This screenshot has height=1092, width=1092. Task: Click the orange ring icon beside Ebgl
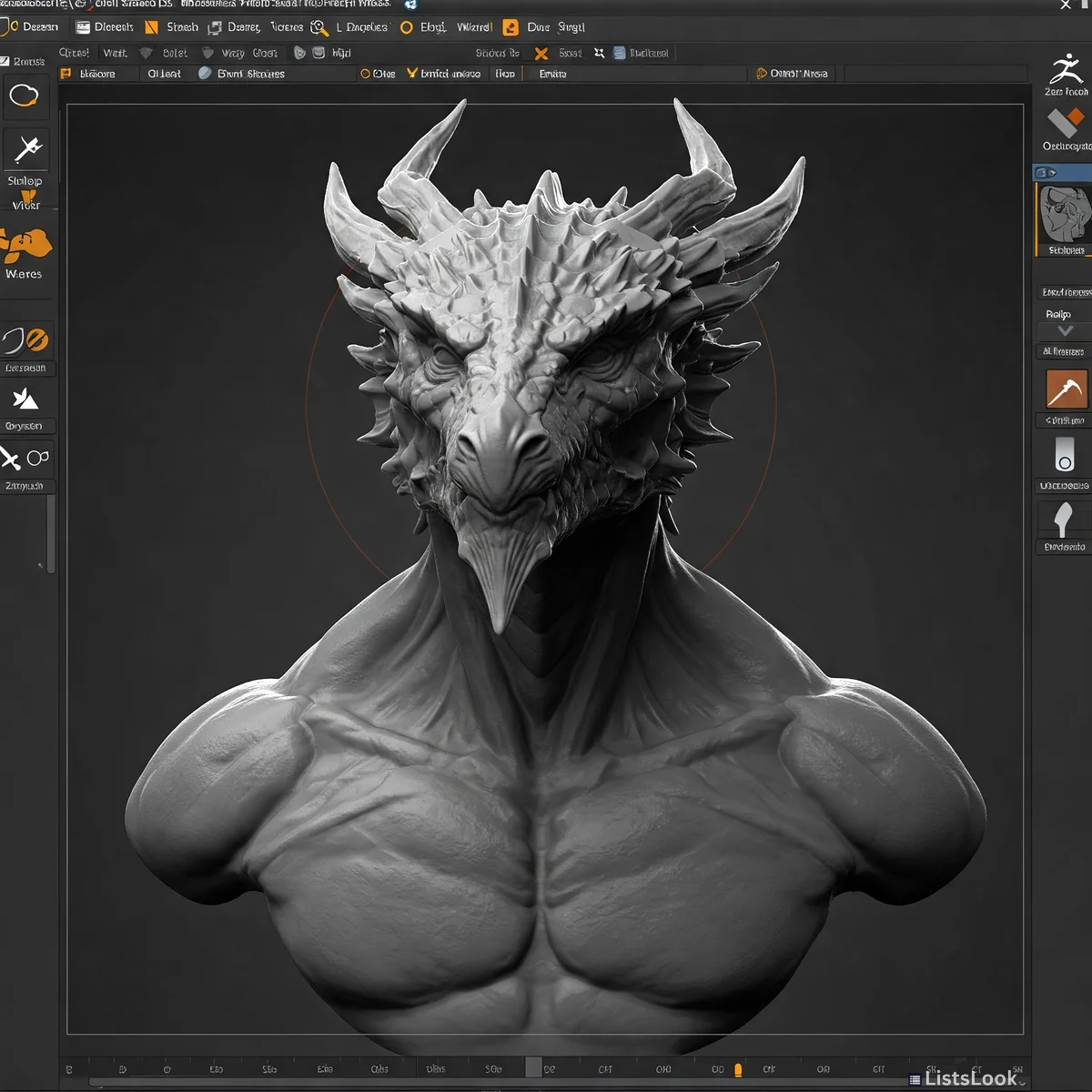tap(407, 27)
